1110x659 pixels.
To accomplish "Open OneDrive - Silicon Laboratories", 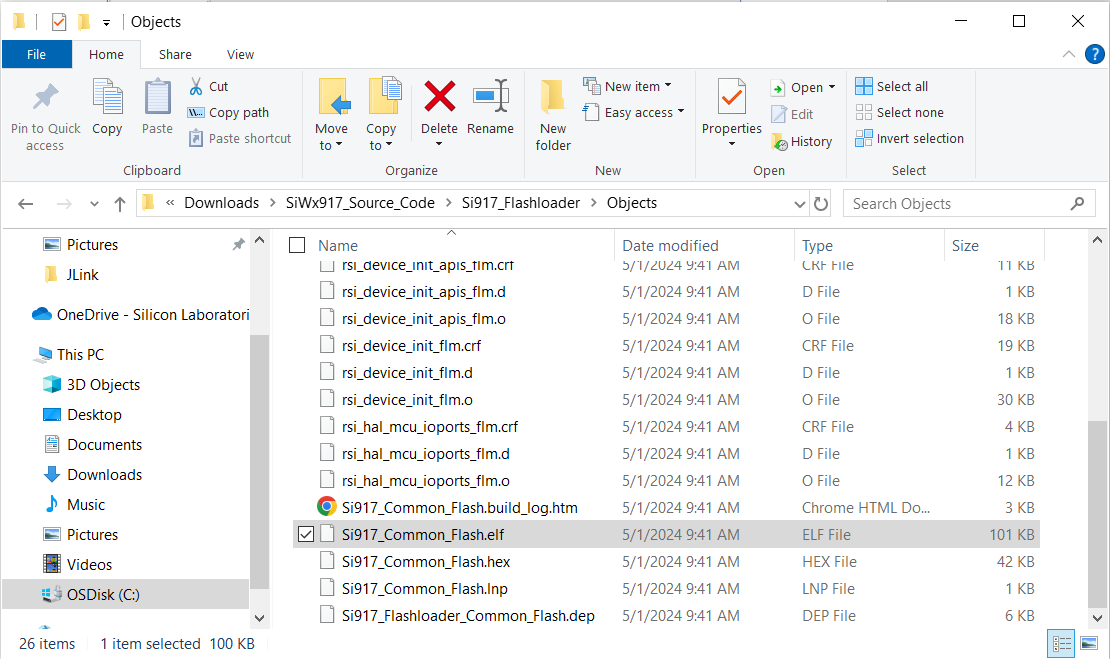I will tap(140, 315).
